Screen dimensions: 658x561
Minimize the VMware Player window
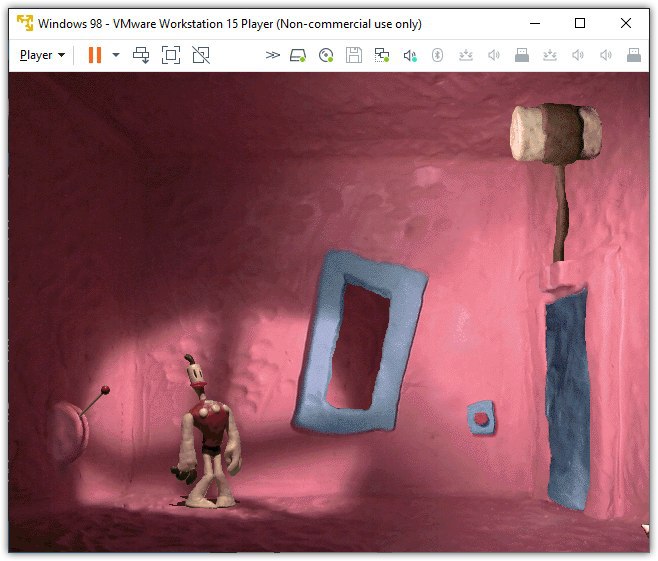535,23
